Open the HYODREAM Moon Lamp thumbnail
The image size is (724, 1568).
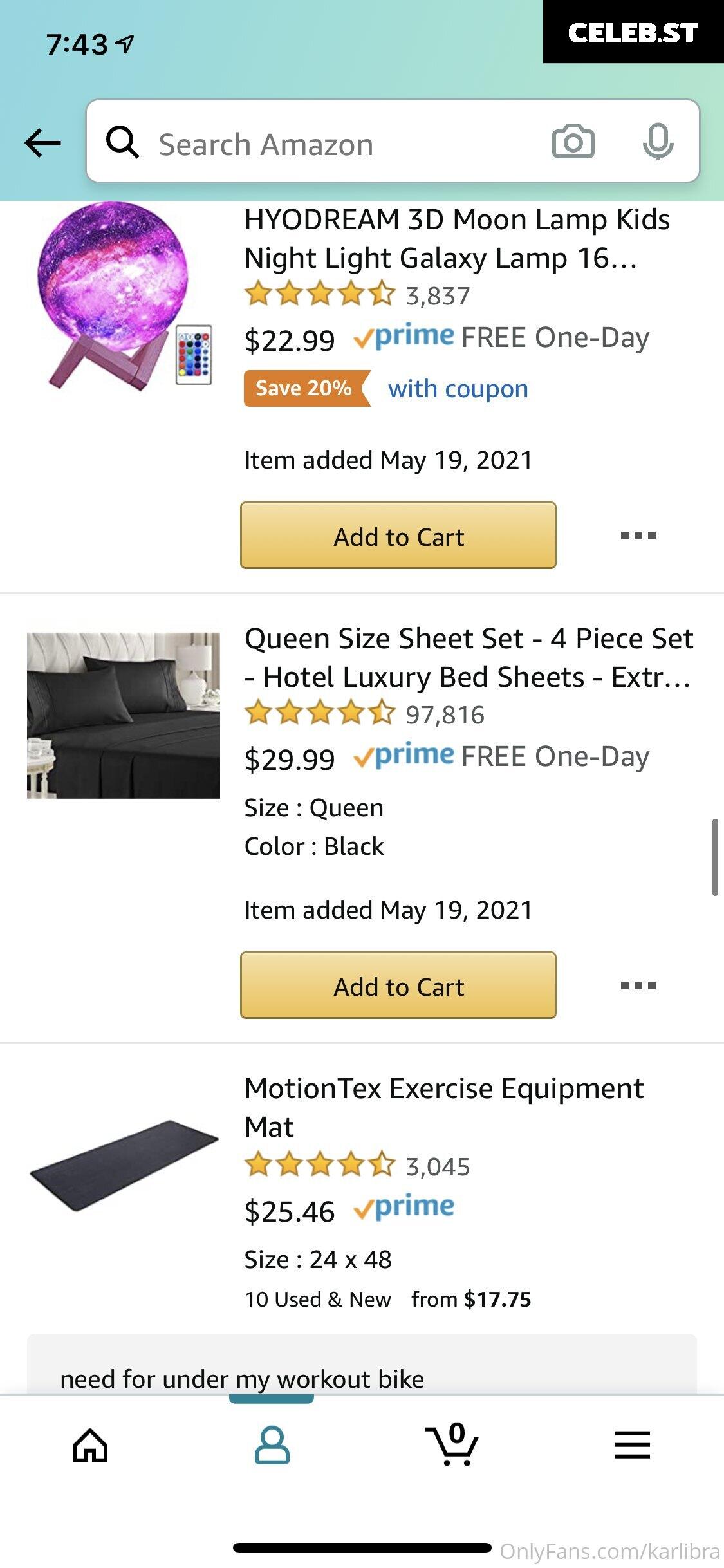tap(124, 297)
